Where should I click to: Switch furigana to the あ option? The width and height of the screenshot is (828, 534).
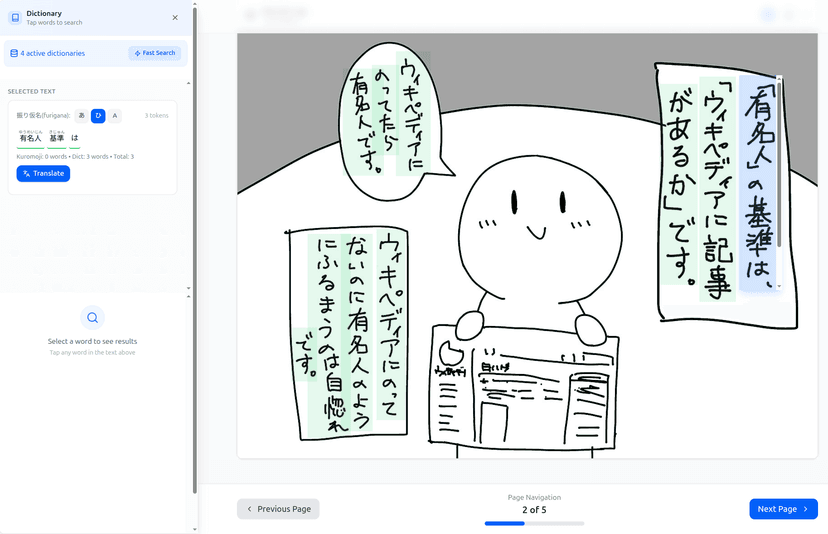(81, 116)
